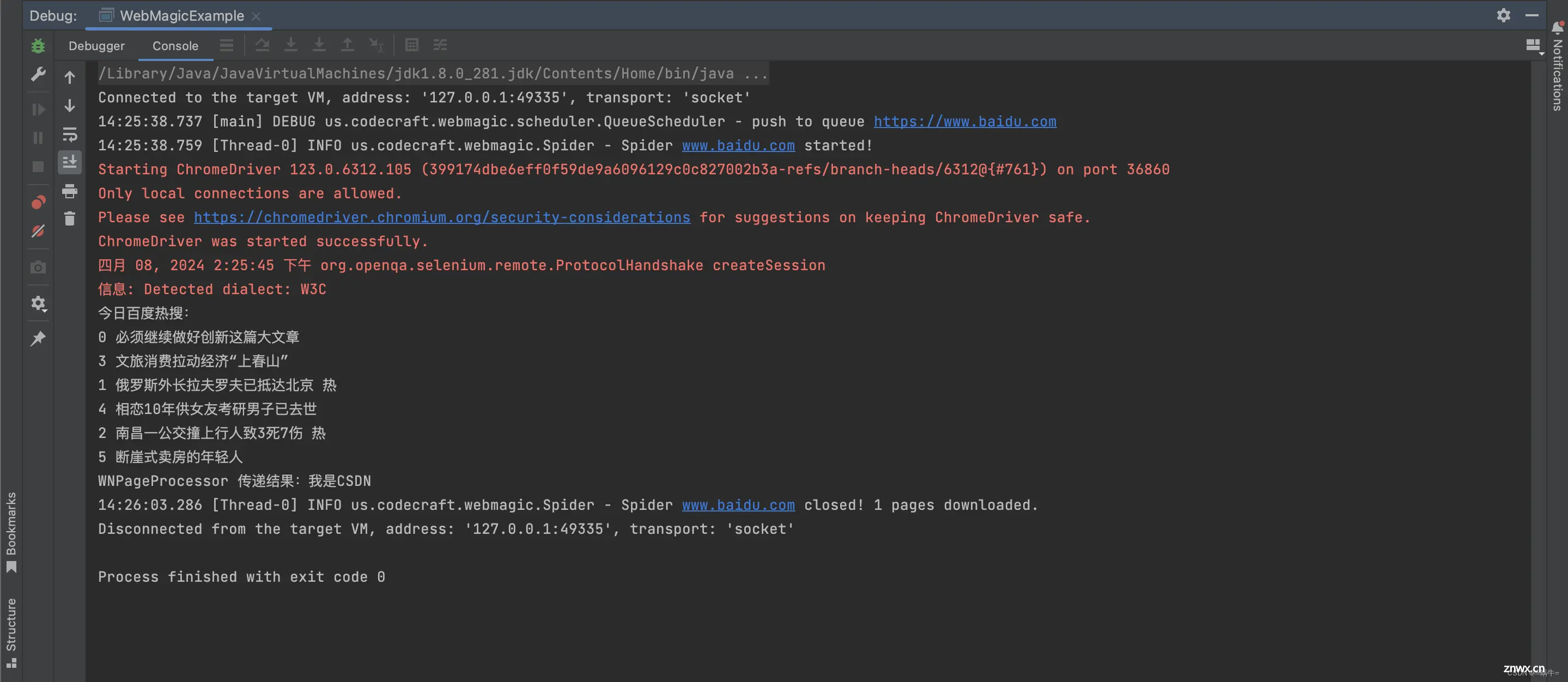
Task: Click the Up the Stack Trace arrow
Action: coord(70,77)
